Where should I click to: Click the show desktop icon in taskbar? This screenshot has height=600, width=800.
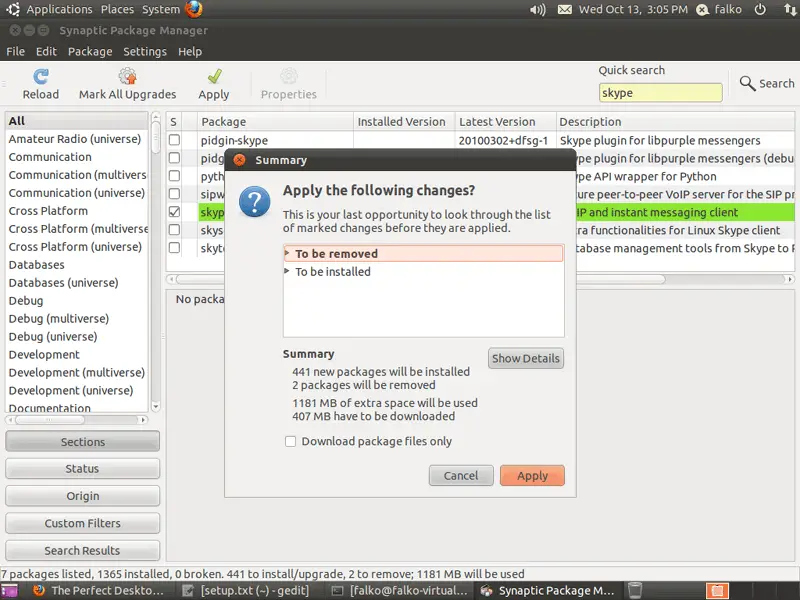coord(9,591)
